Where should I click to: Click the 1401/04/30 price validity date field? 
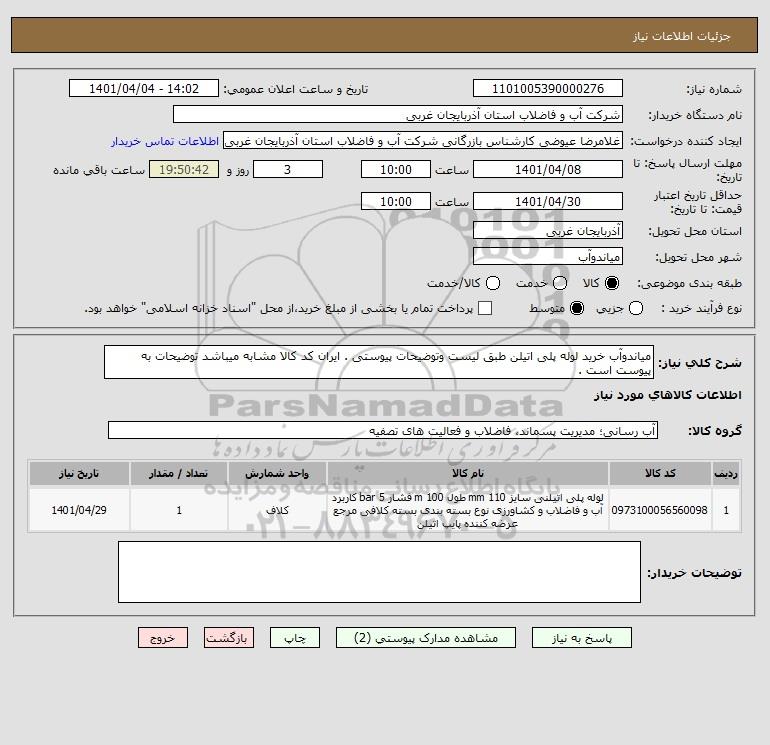tap(548, 201)
